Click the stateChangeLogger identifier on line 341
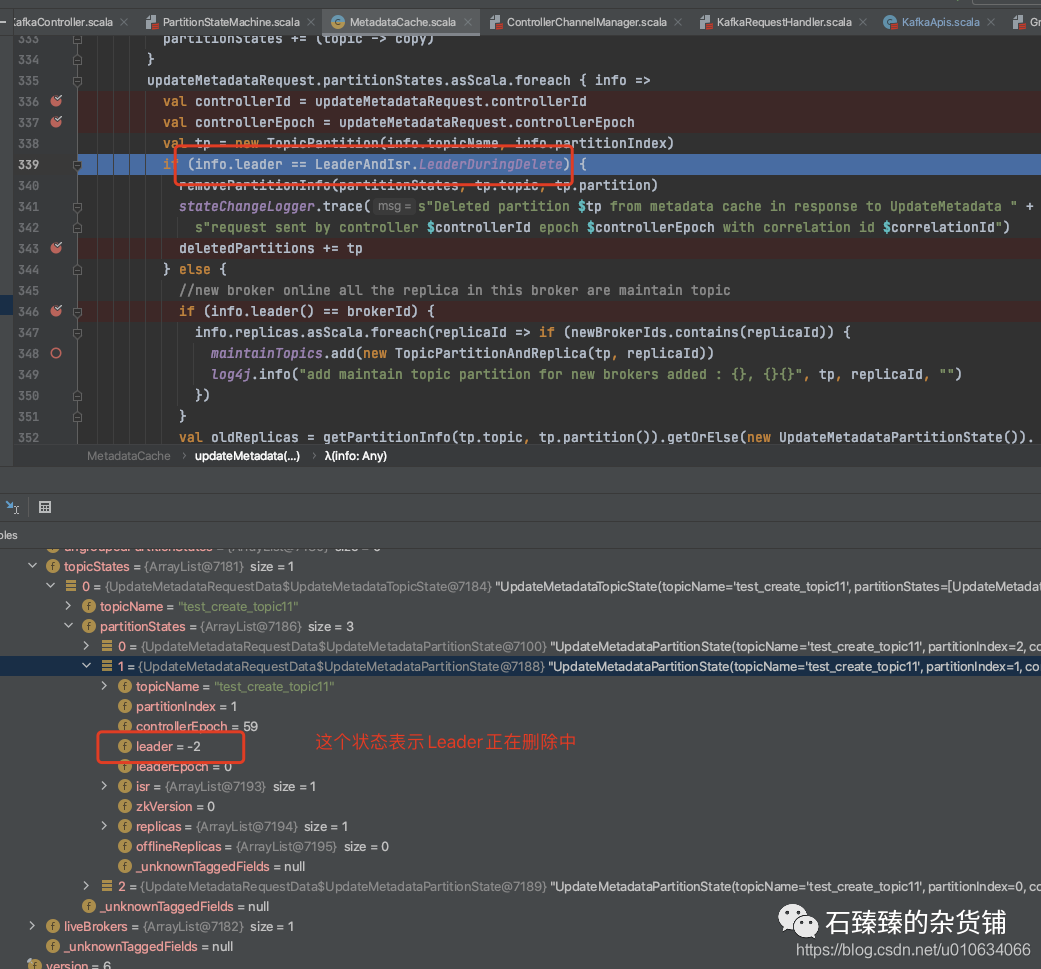 point(247,206)
